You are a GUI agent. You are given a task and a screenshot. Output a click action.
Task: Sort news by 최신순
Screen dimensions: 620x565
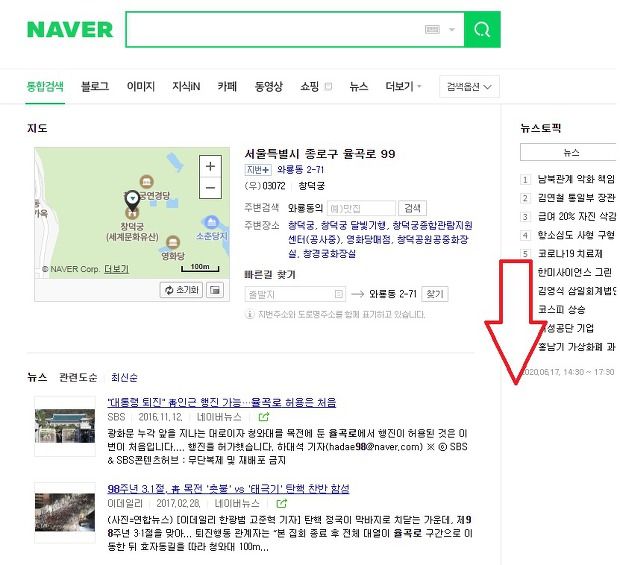click(x=124, y=377)
